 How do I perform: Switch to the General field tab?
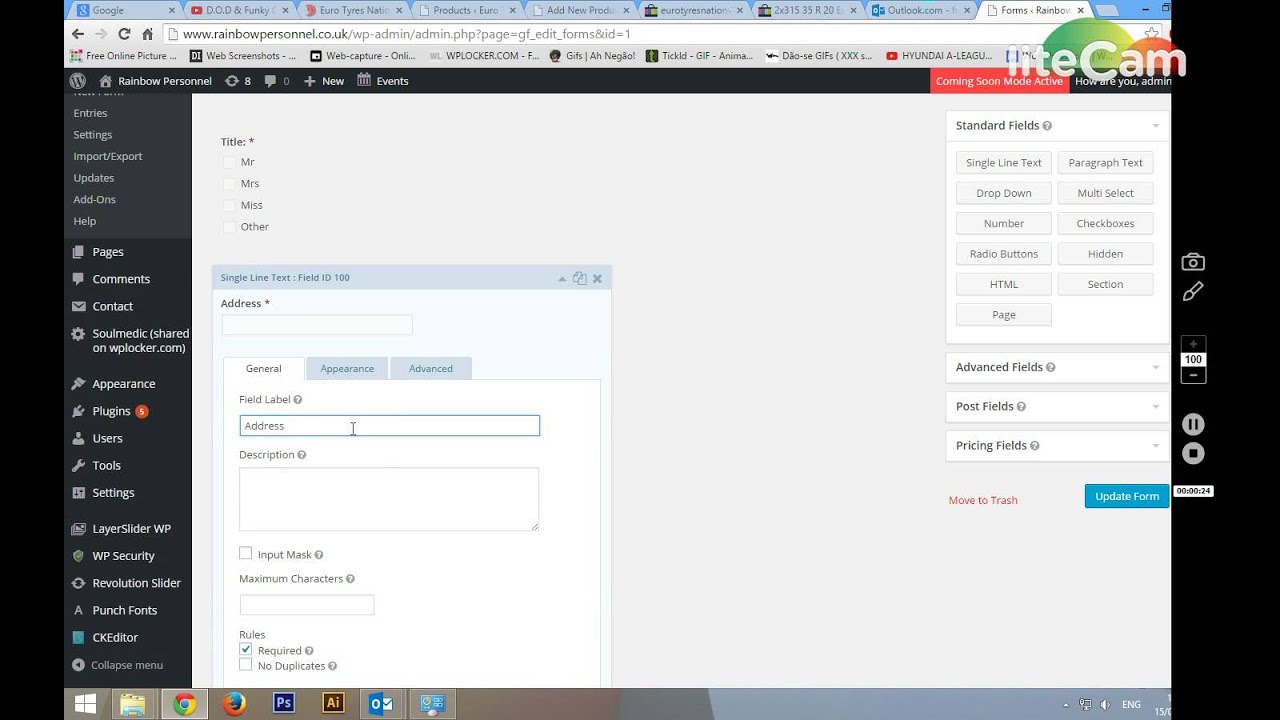pyautogui.click(x=264, y=369)
